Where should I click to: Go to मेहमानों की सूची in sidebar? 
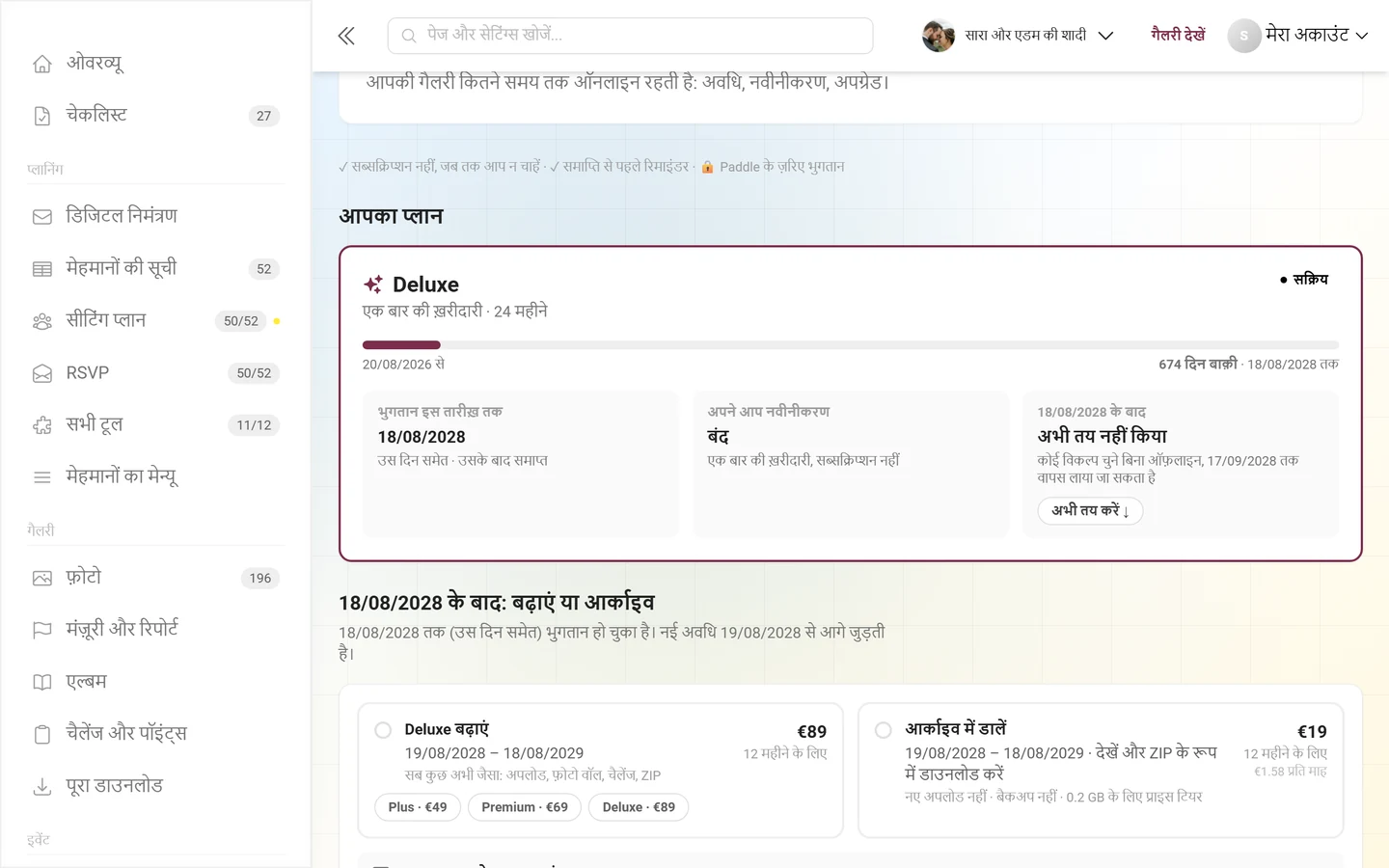point(156,269)
